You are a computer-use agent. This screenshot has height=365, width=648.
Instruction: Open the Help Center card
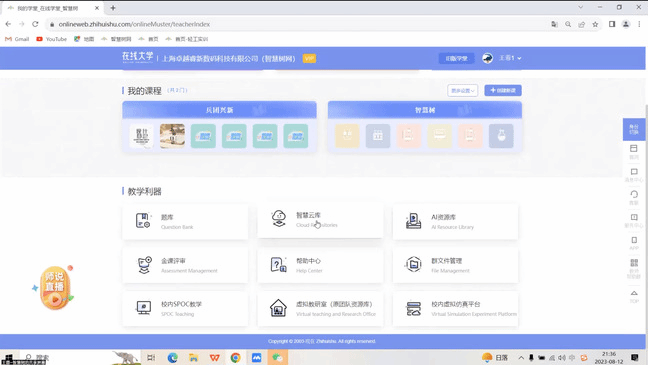pyautogui.click(x=320, y=265)
